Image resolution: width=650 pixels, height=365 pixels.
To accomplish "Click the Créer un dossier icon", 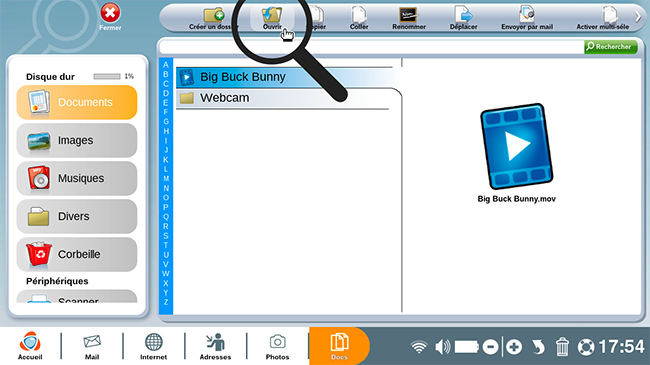I will (x=214, y=15).
